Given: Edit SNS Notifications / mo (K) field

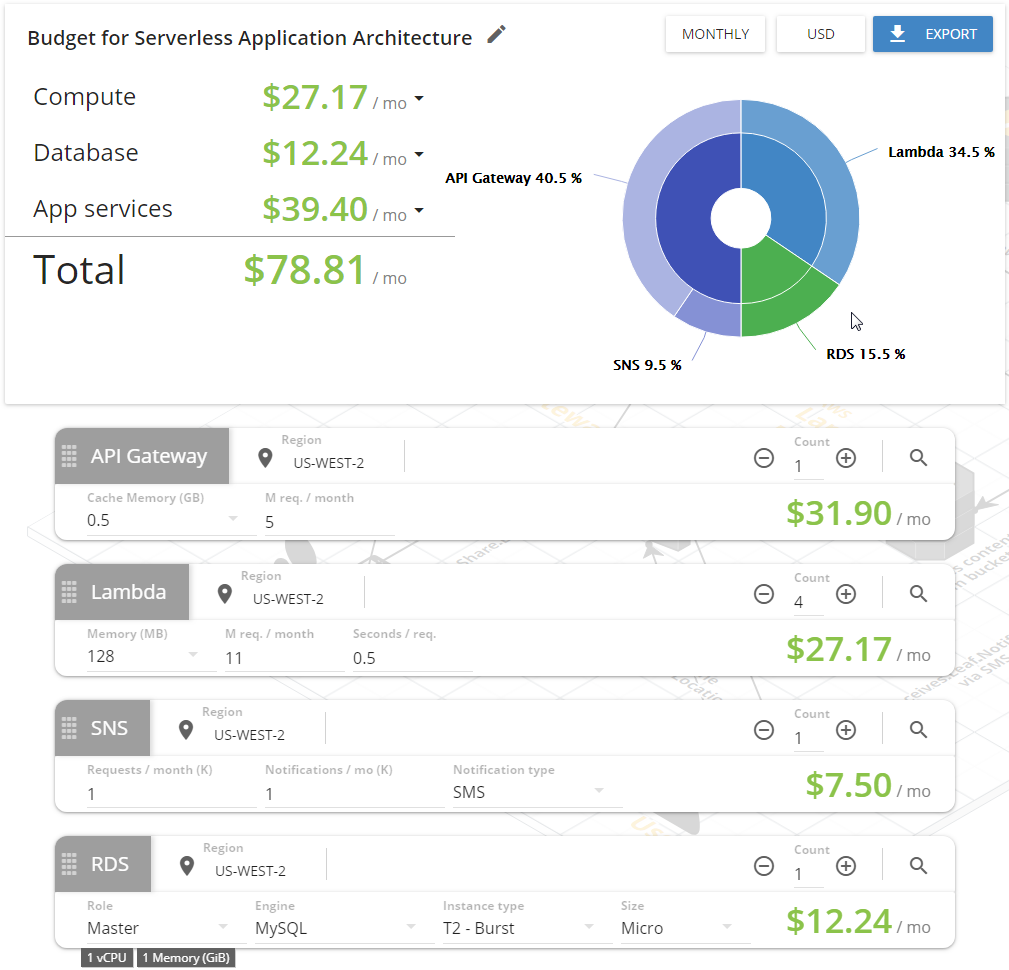Looking at the screenshot, I should pyautogui.click(x=355, y=794).
